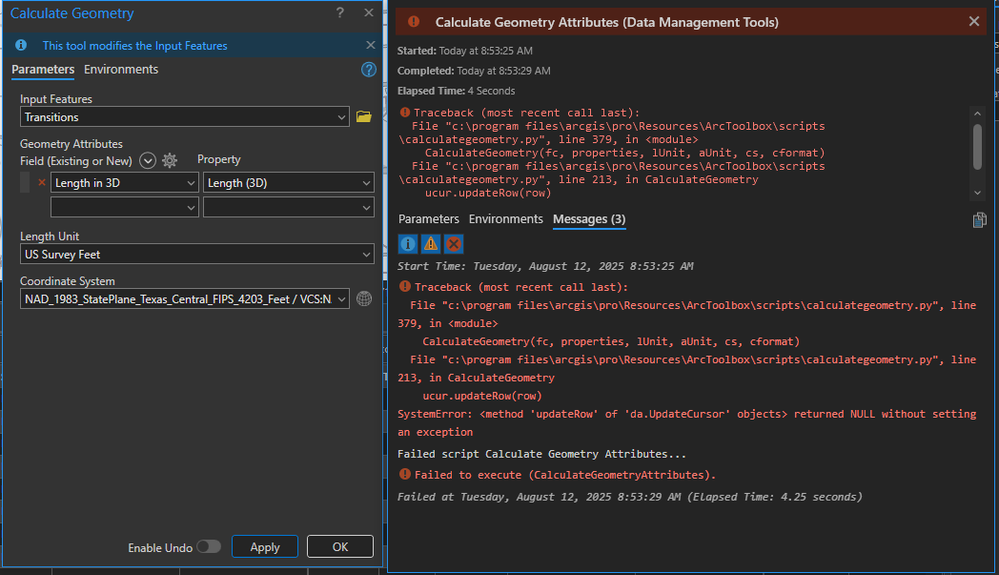Toggle the error messages filter
Viewport: 999px width, 575px height.
tap(453, 243)
